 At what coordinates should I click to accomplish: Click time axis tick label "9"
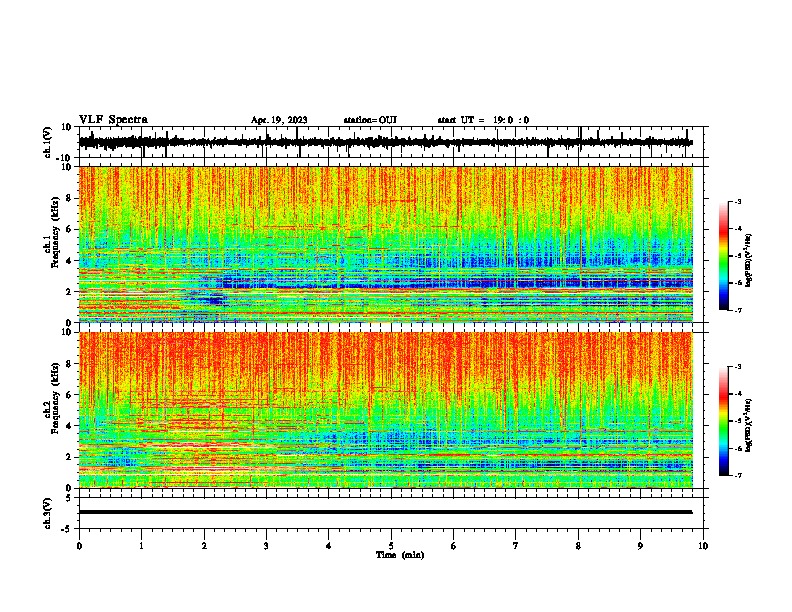640,546
